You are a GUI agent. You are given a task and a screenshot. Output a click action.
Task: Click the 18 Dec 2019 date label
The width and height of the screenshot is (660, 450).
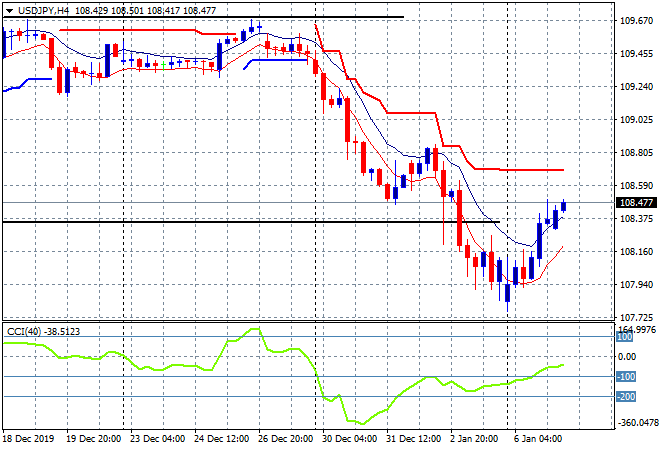(x=29, y=439)
